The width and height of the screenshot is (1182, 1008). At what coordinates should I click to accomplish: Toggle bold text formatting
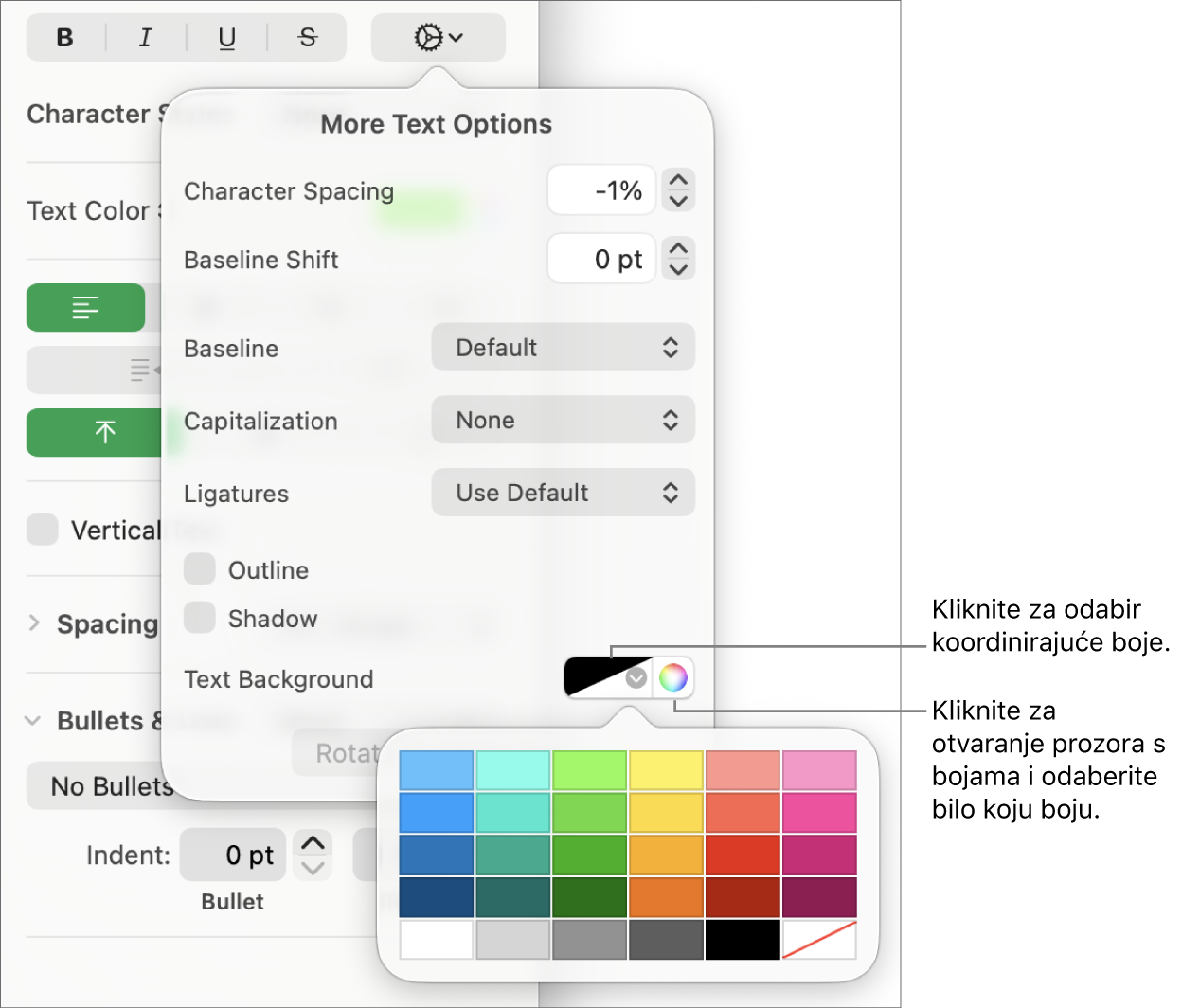(x=65, y=38)
